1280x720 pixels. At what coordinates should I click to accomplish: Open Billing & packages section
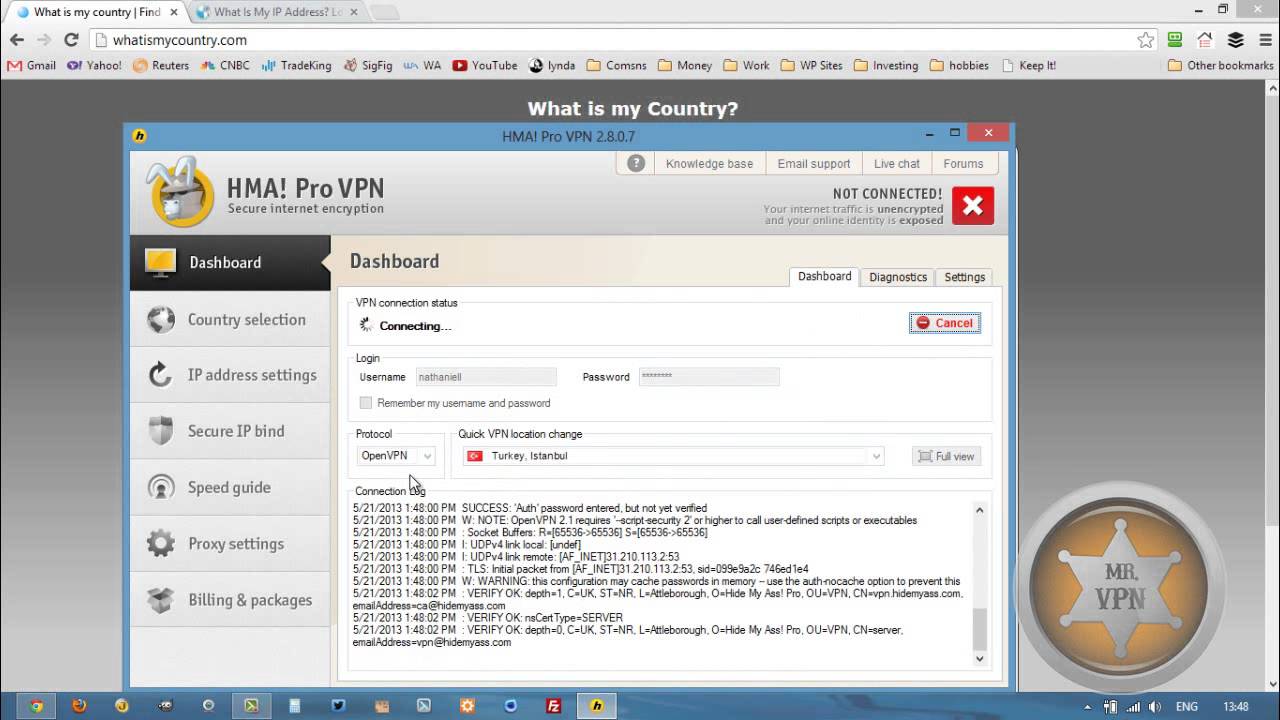pyautogui.click(x=230, y=600)
